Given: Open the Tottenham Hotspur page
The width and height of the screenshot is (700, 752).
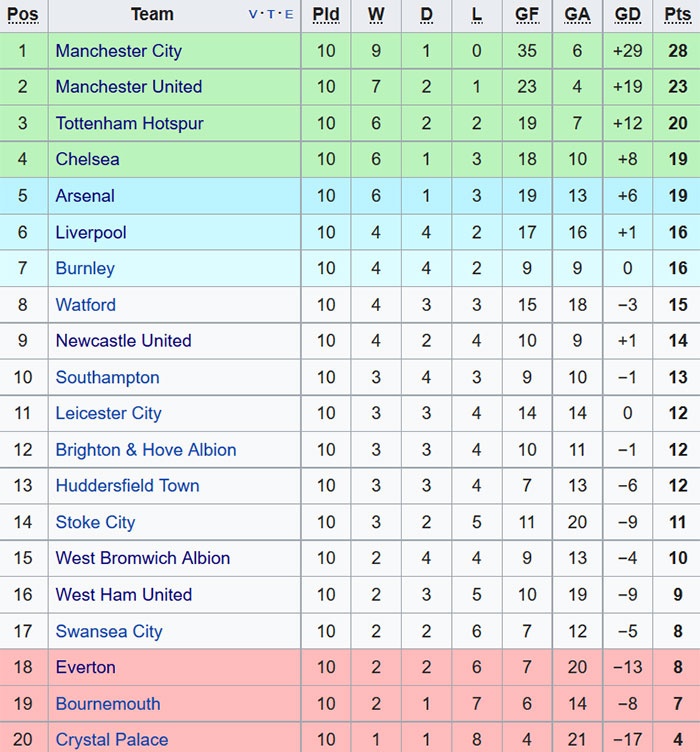Looking at the screenshot, I should click(129, 123).
